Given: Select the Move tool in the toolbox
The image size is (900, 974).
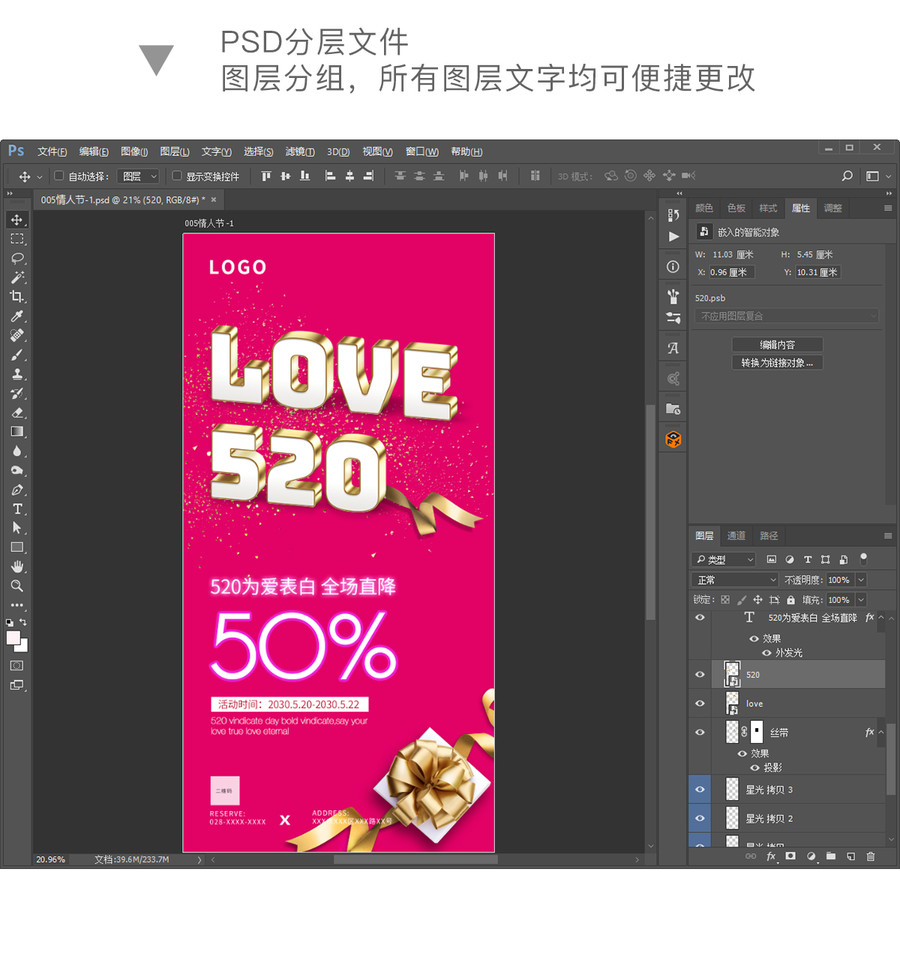Looking at the screenshot, I should point(17,220).
